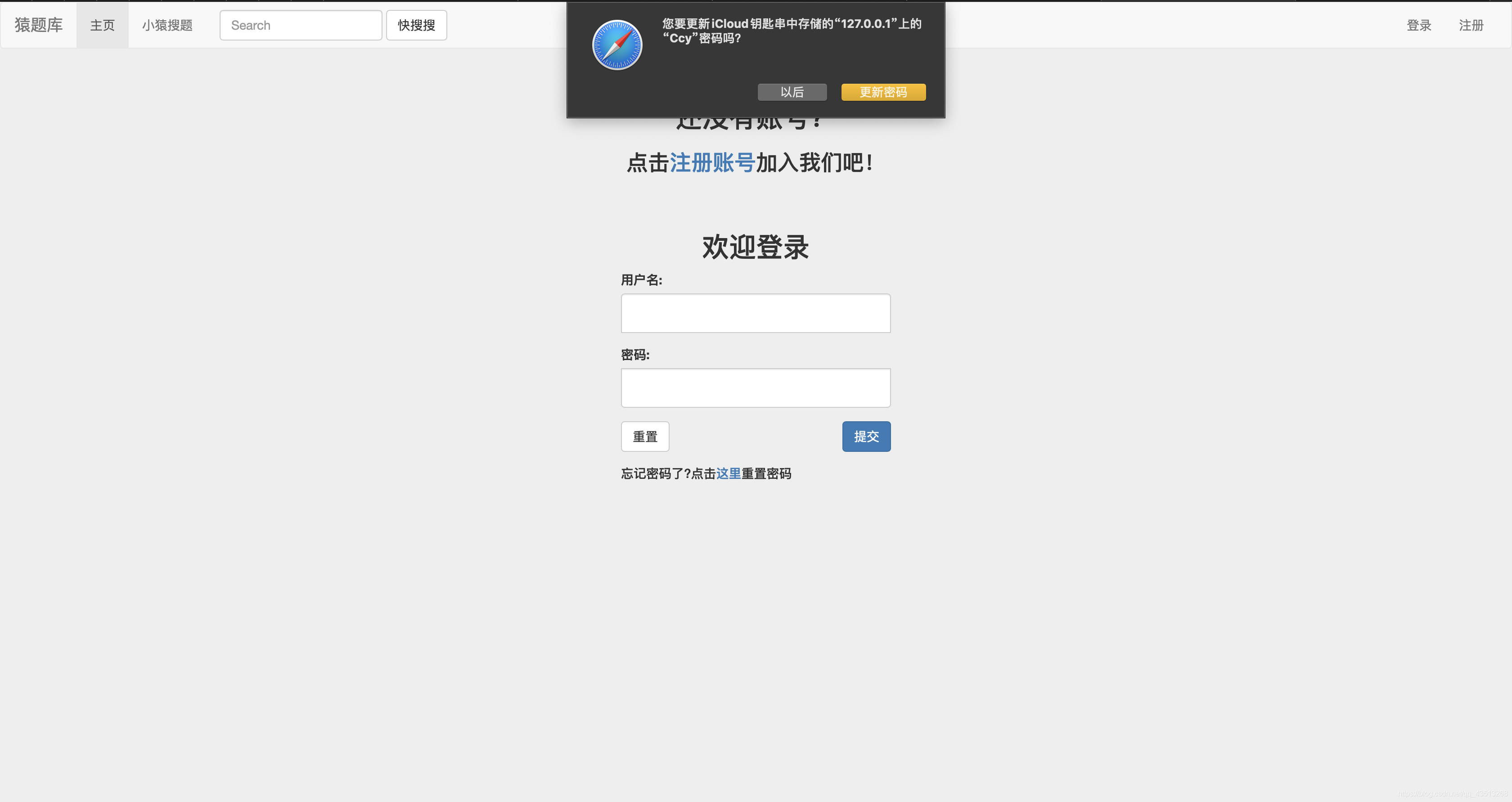This screenshot has width=1512, height=802.
Task: Click 重置 to clear login form
Action: (645, 436)
